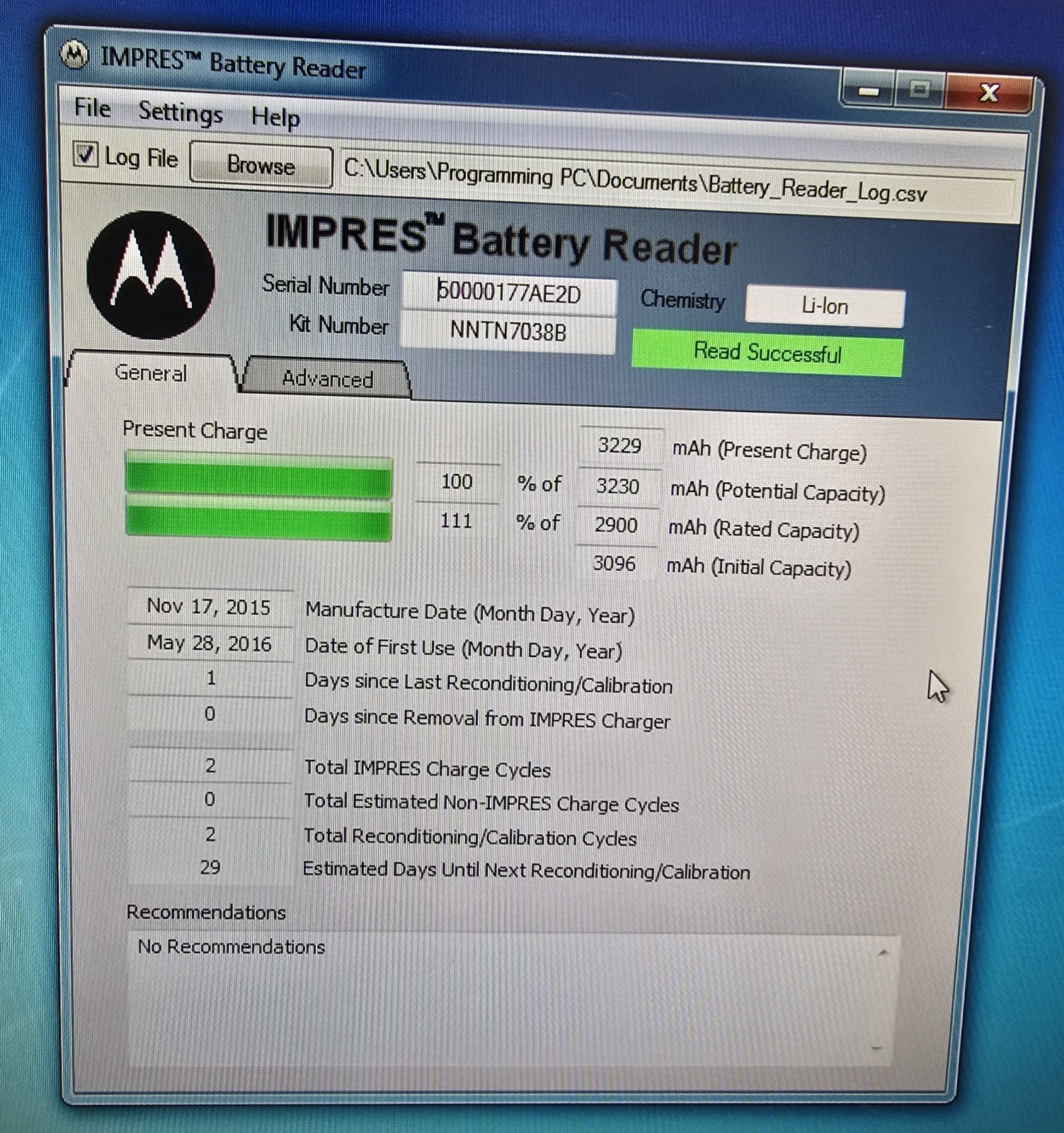Open the Settings menu

pos(181,113)
